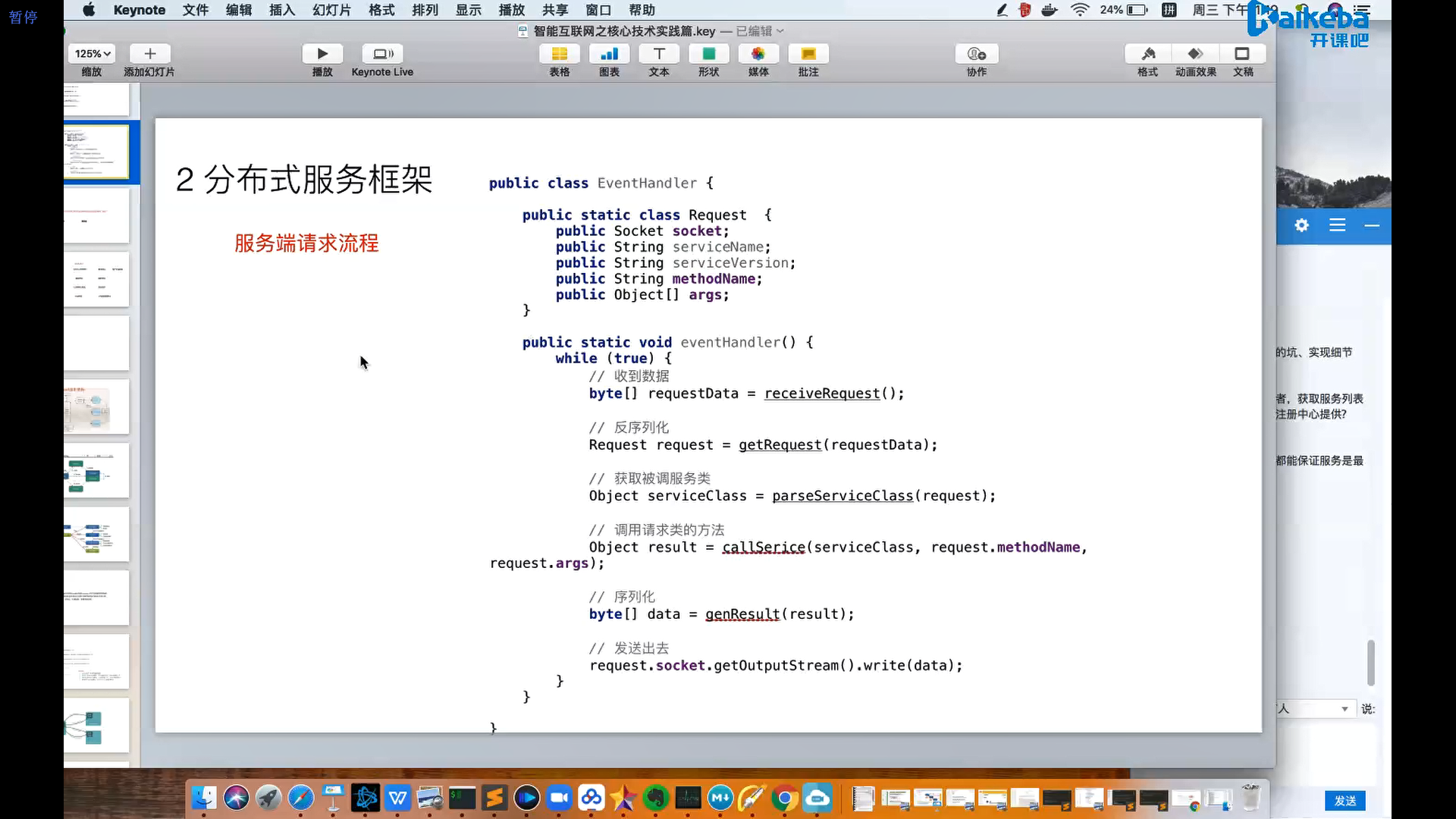The width and height of the screenshot is (1456, 819).
Task: Open the 协作 collaborate icon
Action: coord(977,54)
